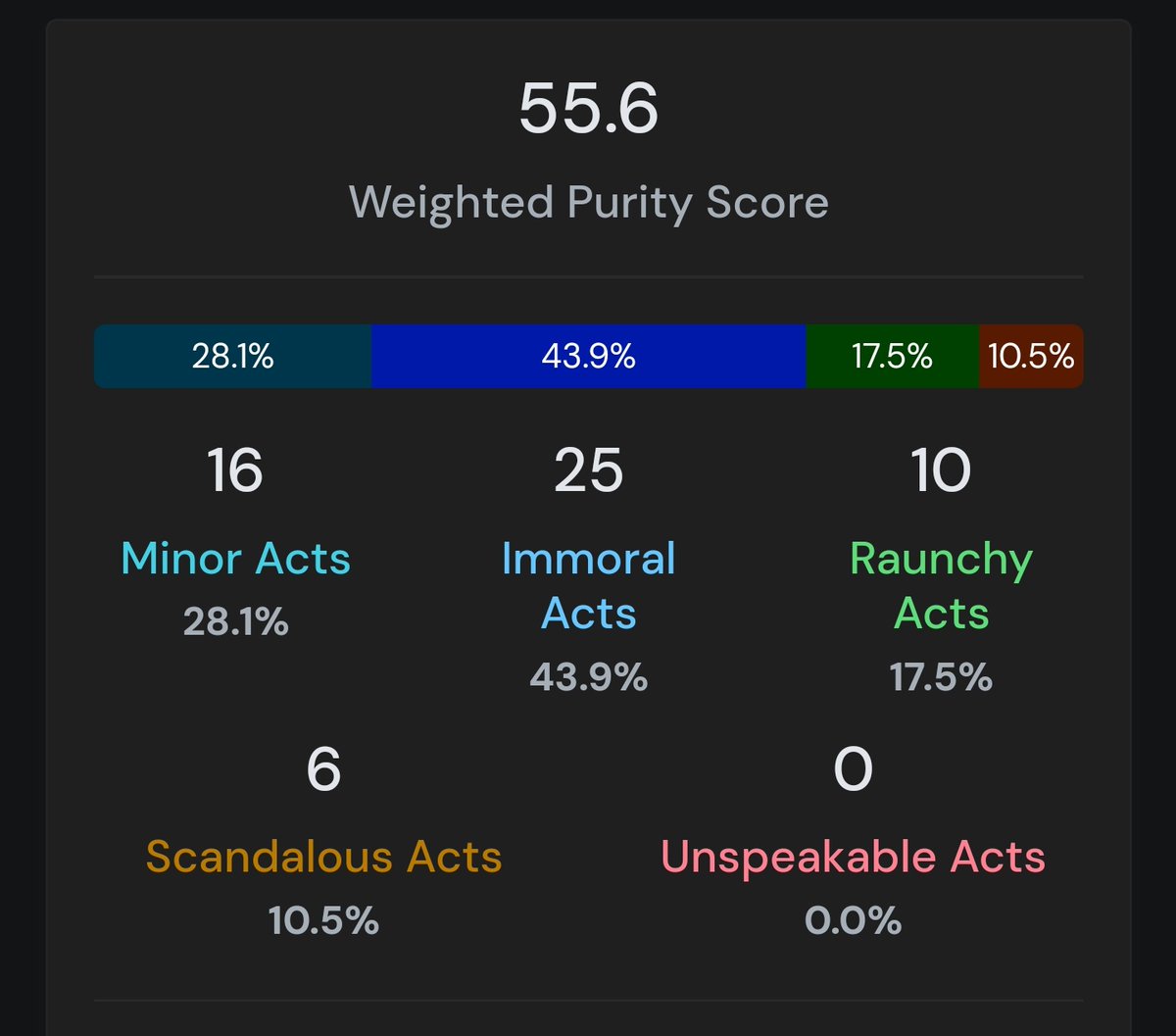Viewport: 1176px width, 1036px height.
Task: Click the count 25 above Immoral Acts
Action: [x=588, y=470]
